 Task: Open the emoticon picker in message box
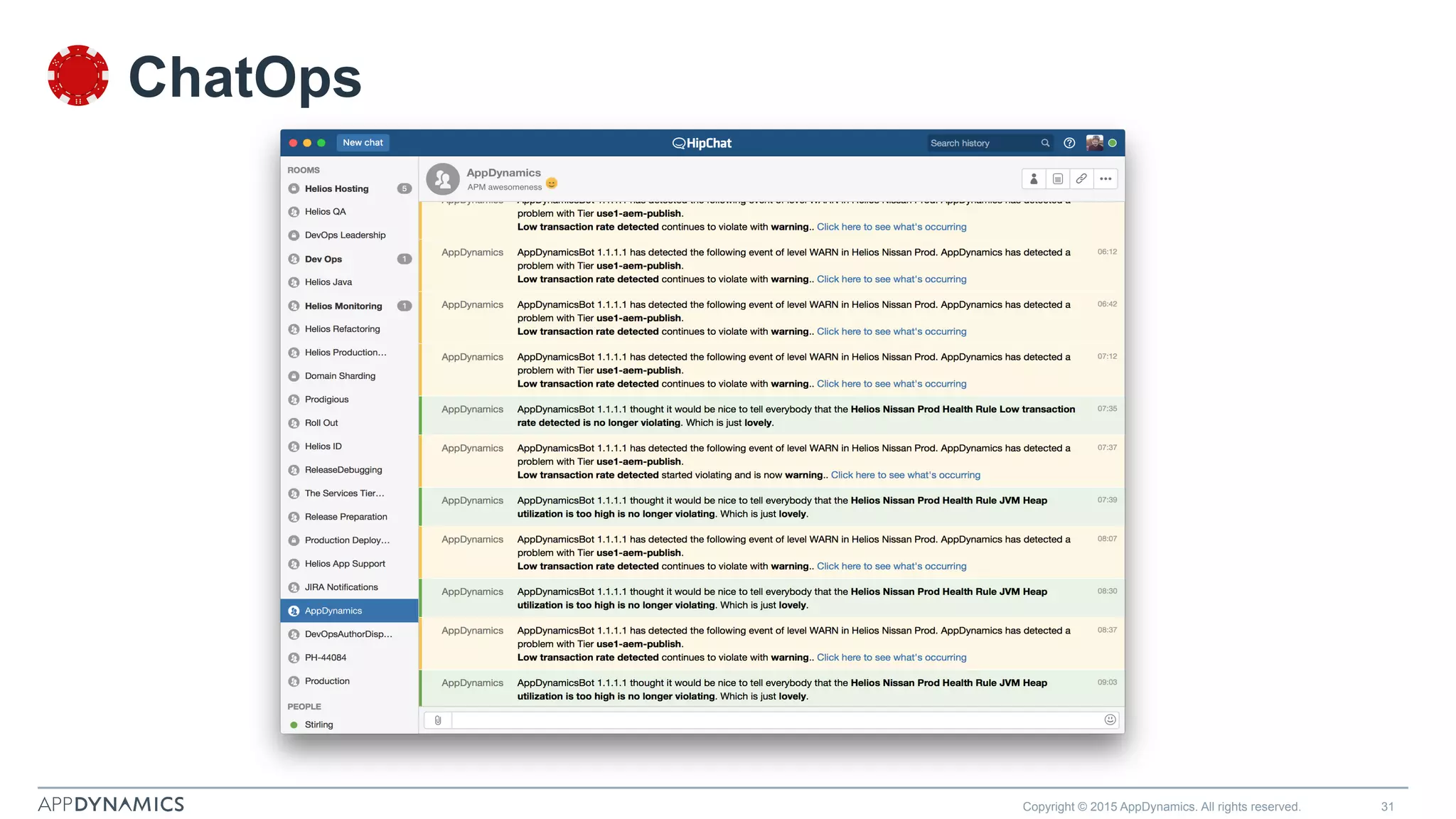tap(1110, 719)
